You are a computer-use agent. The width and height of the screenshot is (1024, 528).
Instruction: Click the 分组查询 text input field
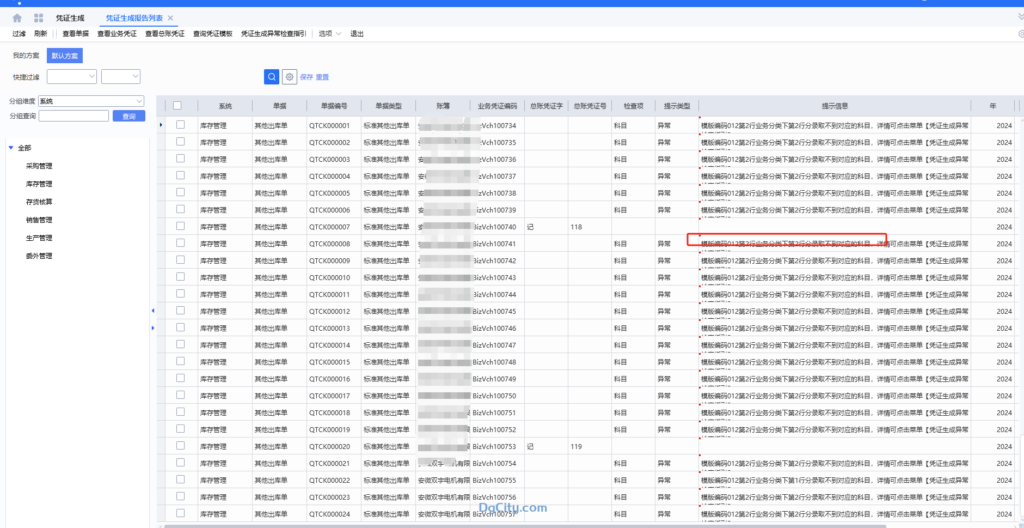click(x=73, y=116)
